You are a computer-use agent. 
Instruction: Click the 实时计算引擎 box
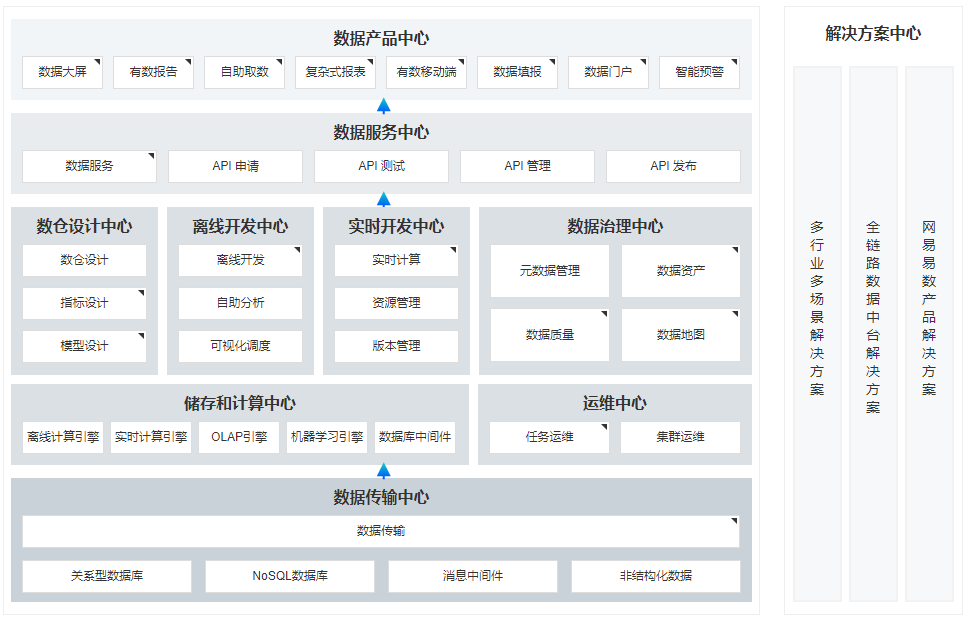pyautogui.click(x=151, y=438)
